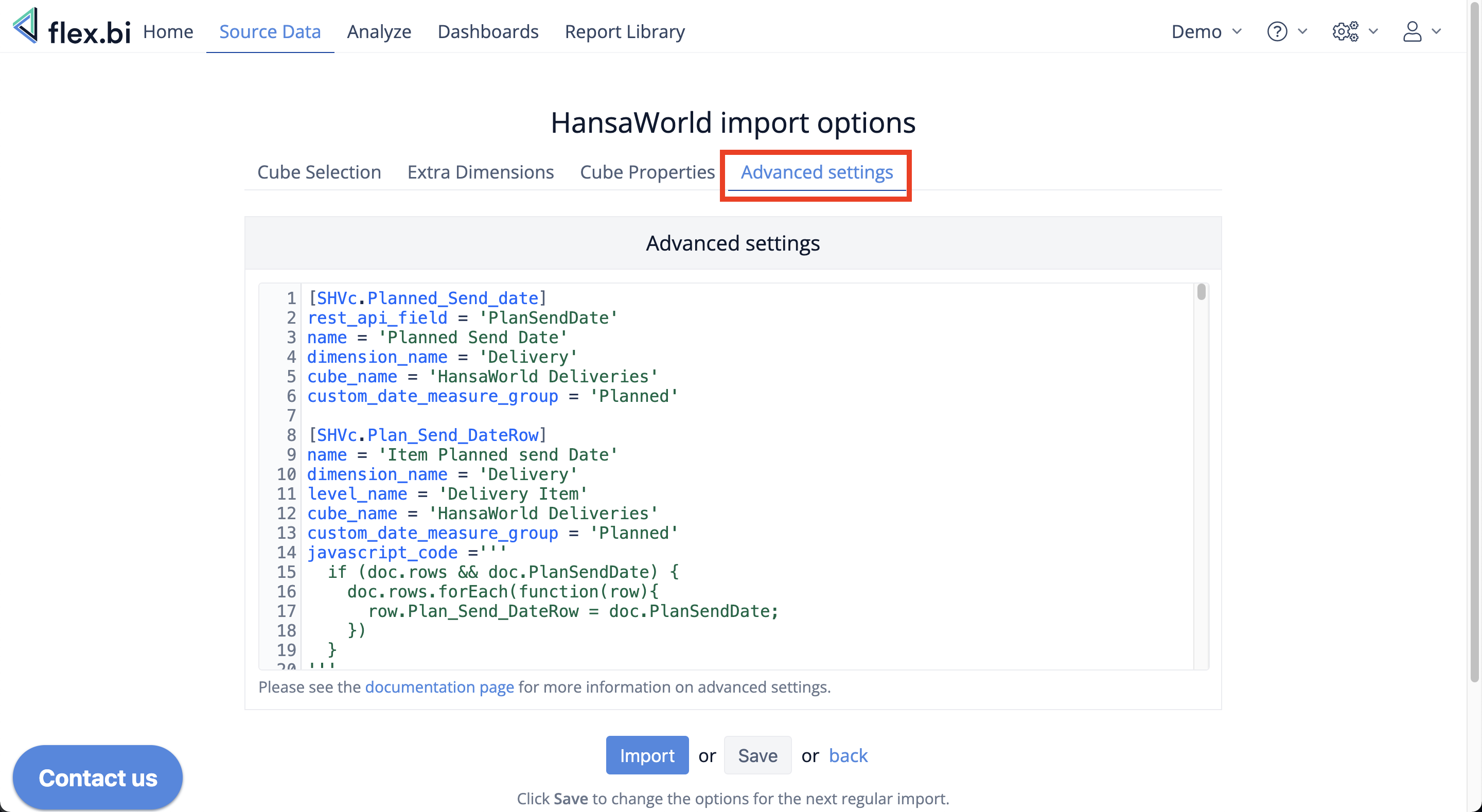Expand the chevron beside user icon

1436,31
